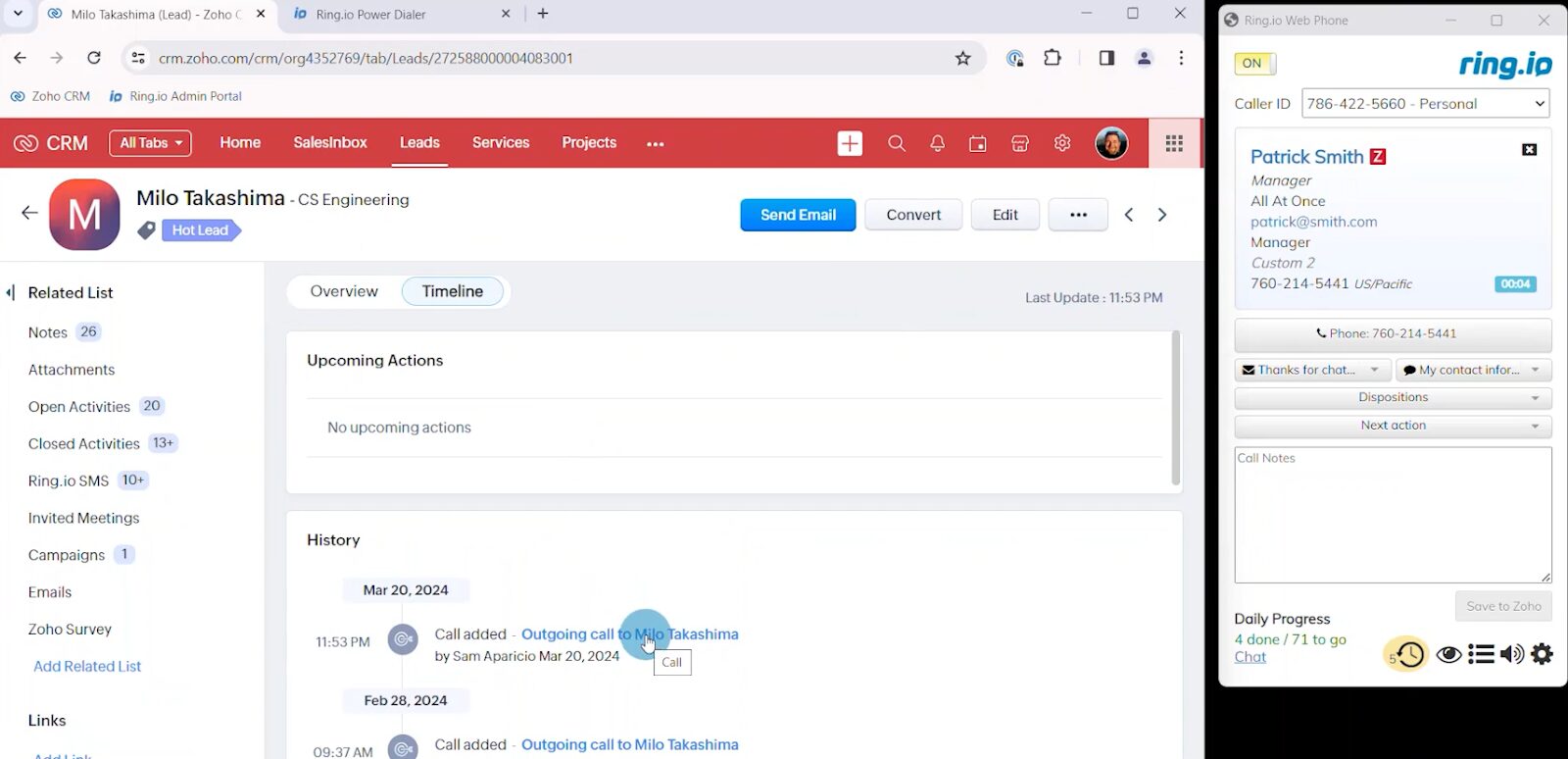This screenshot has width=1568, height=759.
Task: Open CRM search magnifier icon
Action: point(896,143)
